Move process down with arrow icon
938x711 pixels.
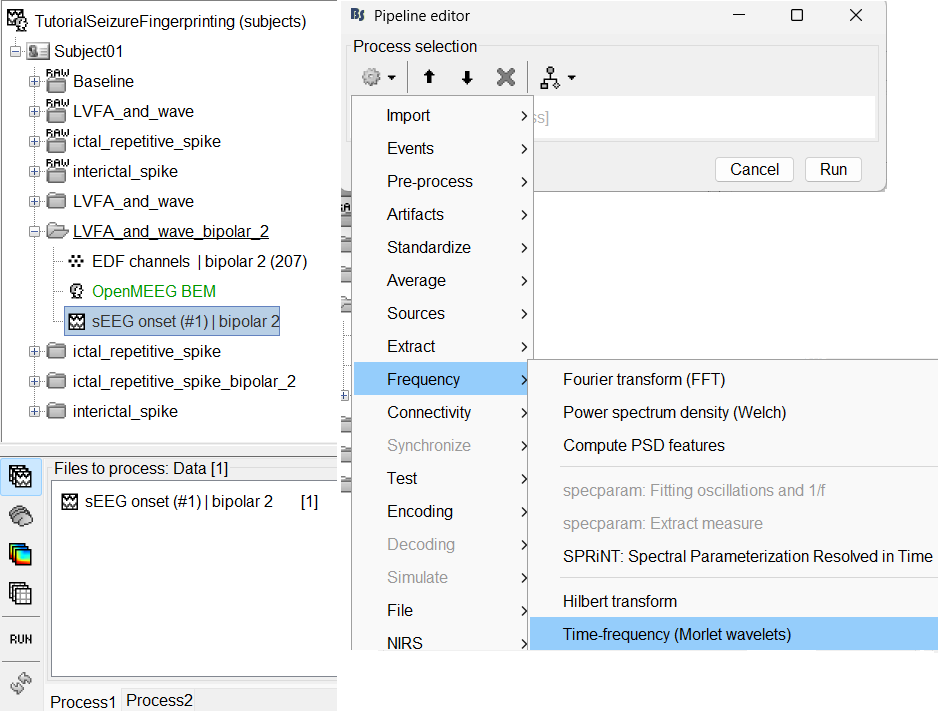[x=467, y=78]
